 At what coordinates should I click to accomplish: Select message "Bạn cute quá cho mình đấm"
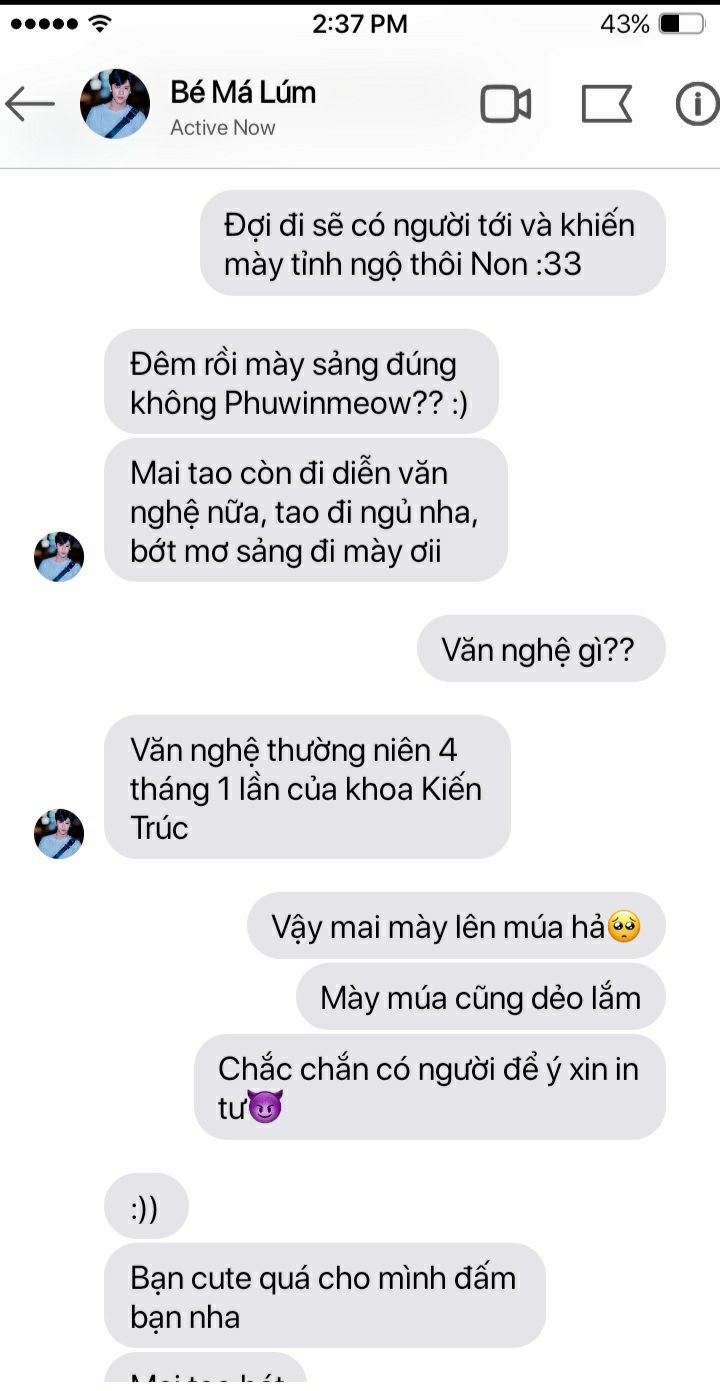click(325, 1296)
